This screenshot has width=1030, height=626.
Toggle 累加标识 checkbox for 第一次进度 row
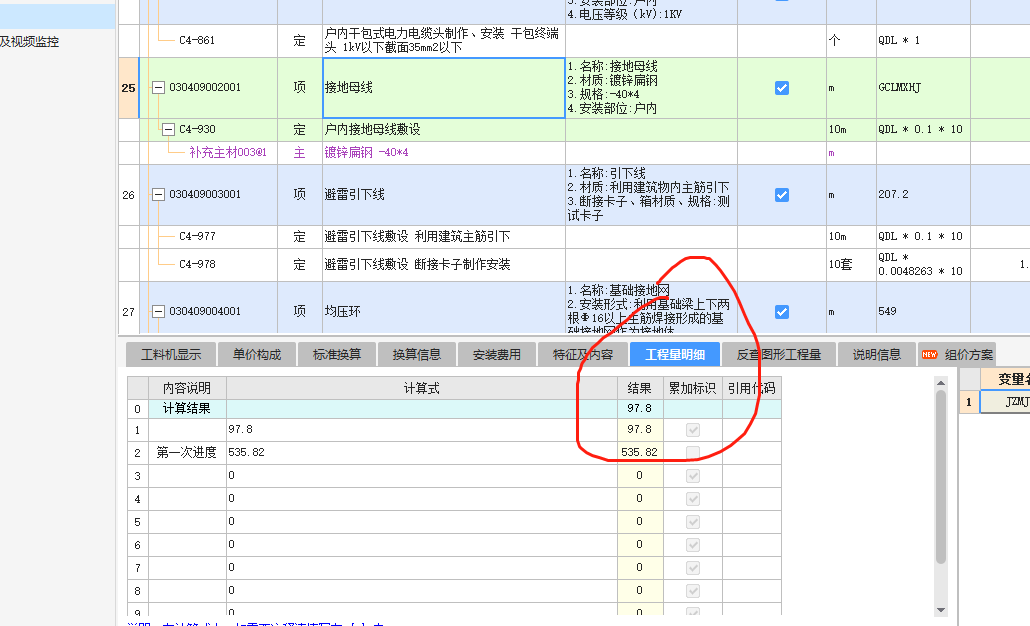pyautogui.click(x=693, y=453)
